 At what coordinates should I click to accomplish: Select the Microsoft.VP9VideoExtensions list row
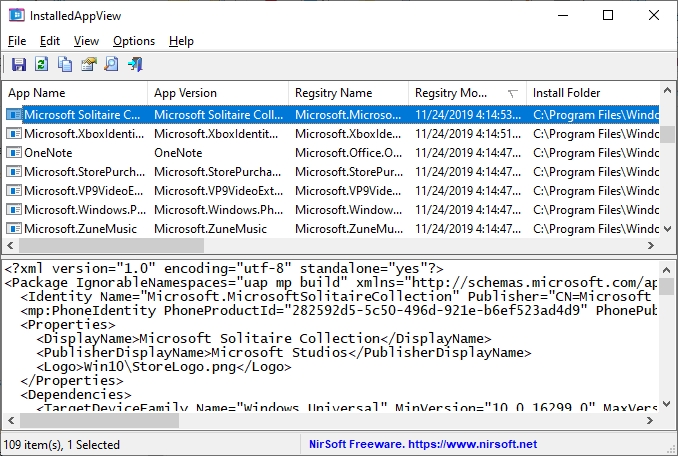84,191
